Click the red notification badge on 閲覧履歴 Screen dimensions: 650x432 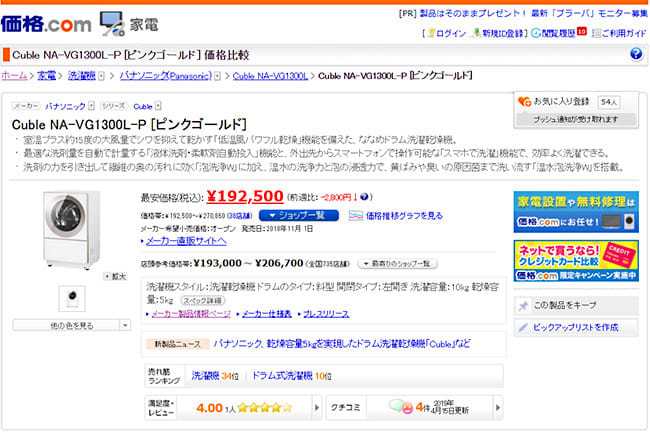(582, 31)
